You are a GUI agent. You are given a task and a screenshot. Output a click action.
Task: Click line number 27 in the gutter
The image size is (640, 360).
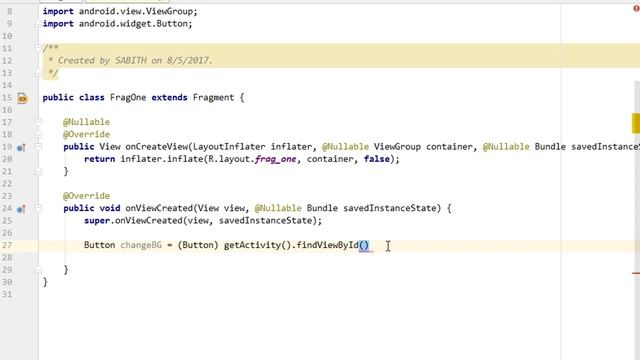click(x=7, y=245)
